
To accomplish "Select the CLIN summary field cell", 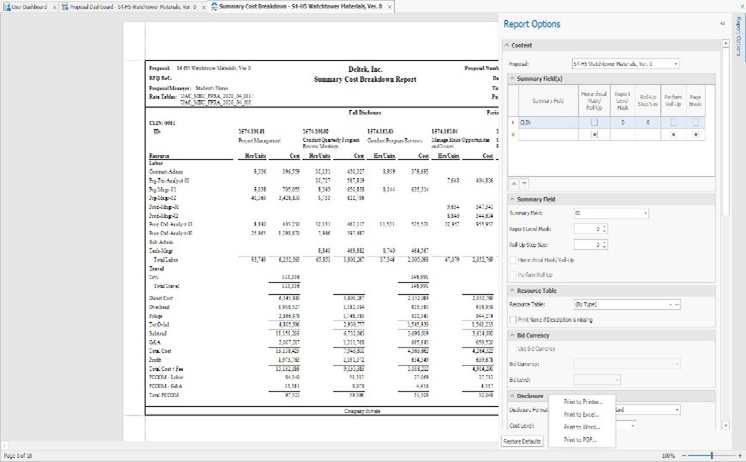I will click(548, 122).
